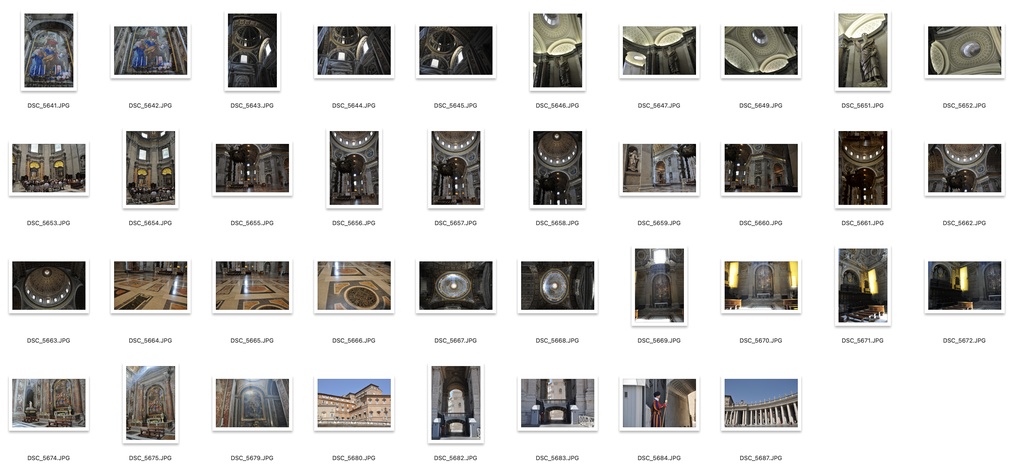
Task: Click the file name label DSC_5663.JPG
Action: click(x=49, y=340)
